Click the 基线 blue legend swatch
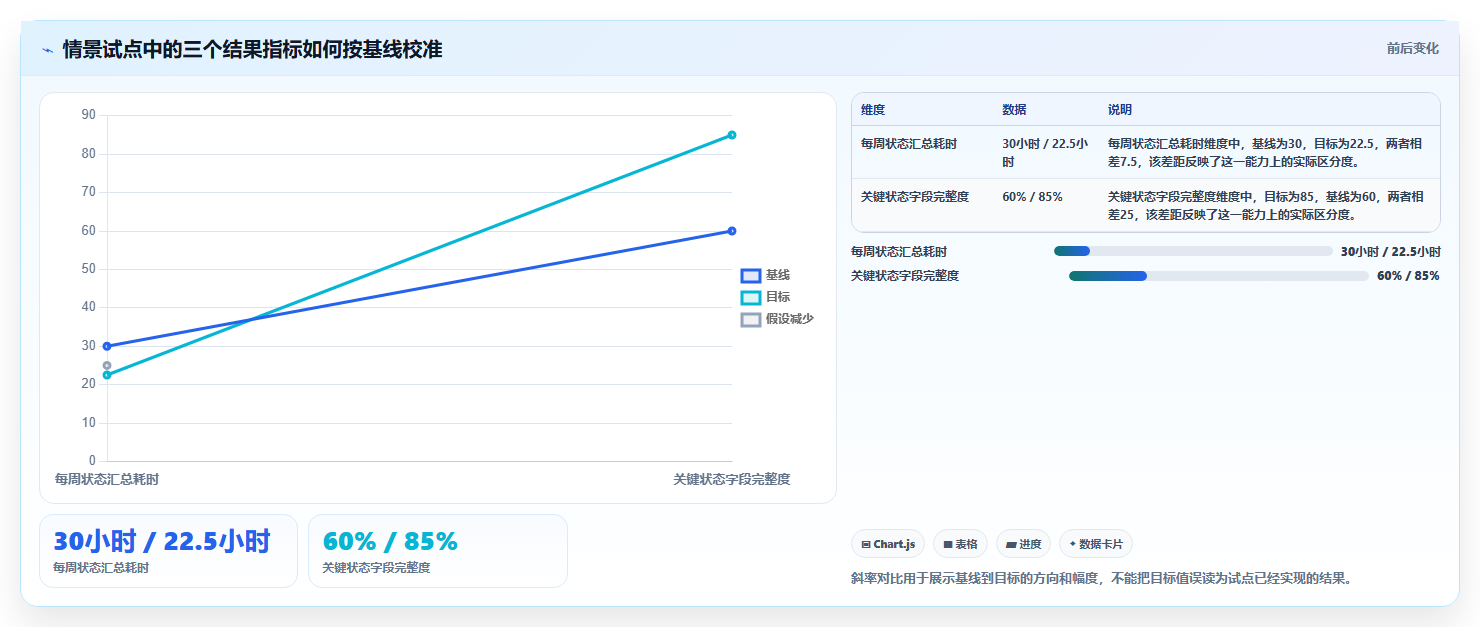The image size is (1480, 627). pyautogui.click(x=750, y=275)
